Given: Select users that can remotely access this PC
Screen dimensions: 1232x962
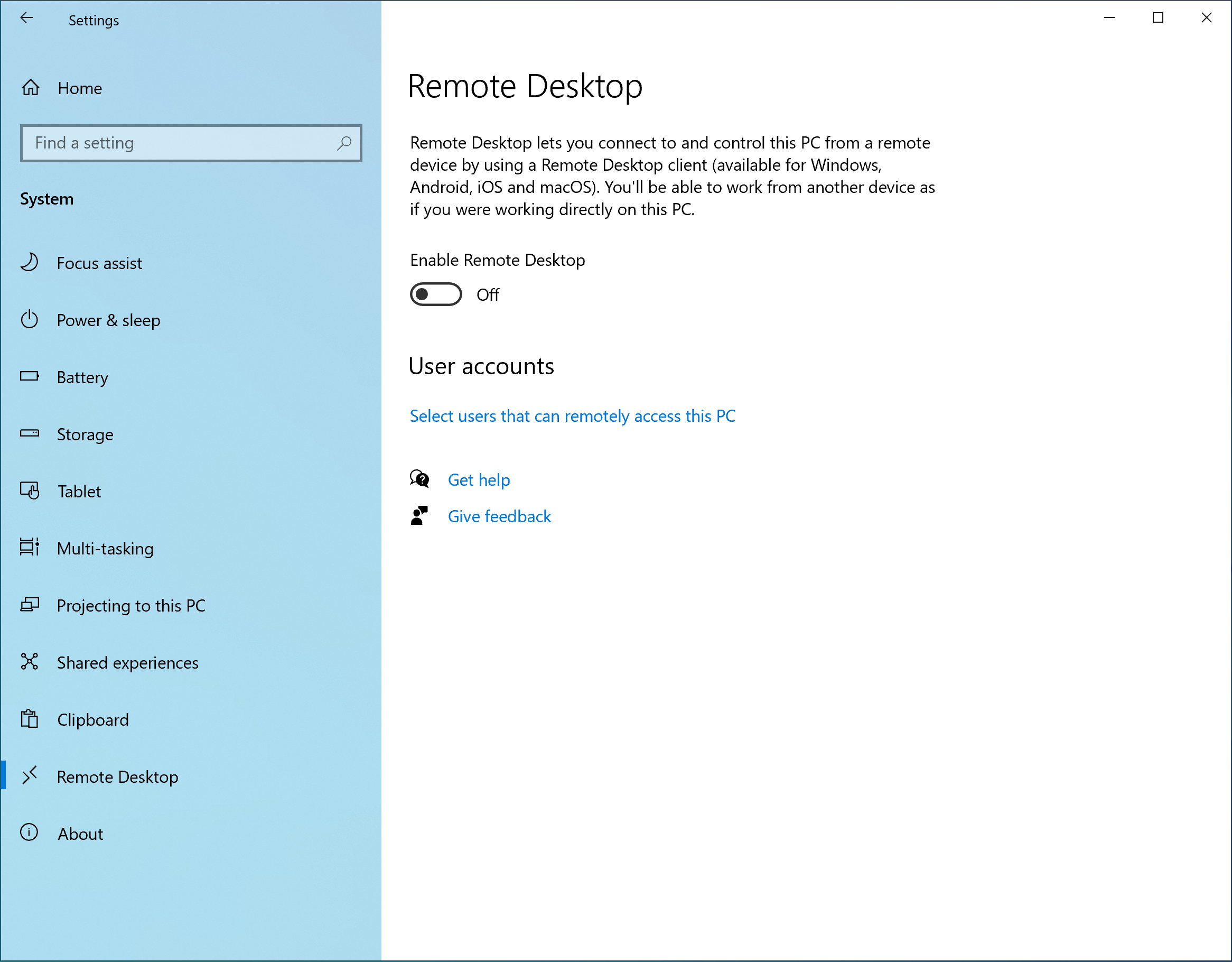Looking at the screenshot, I should pyautogui.click(x=572, y=416).
